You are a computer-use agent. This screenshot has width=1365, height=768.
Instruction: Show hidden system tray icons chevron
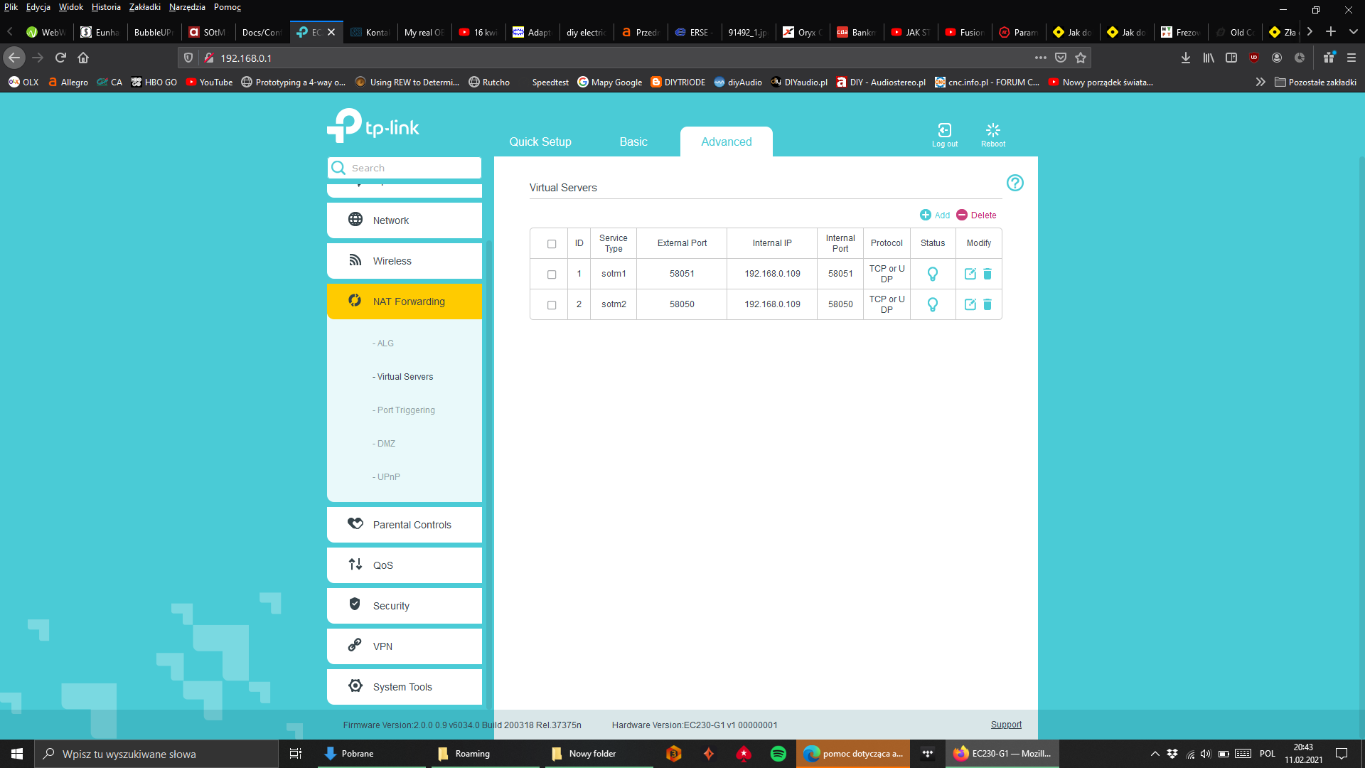pos(1155,753)
